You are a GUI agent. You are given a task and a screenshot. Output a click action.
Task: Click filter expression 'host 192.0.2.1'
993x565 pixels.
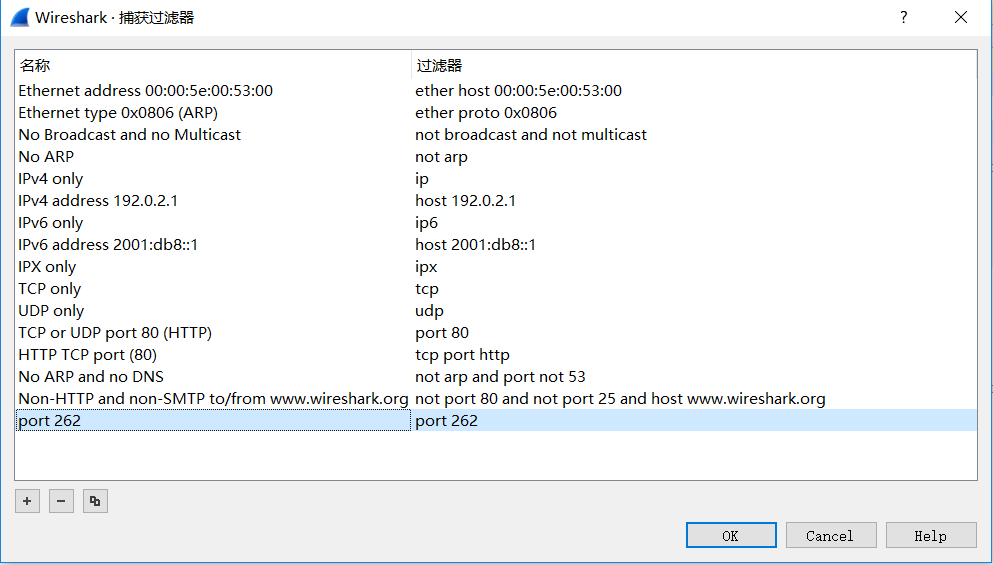click(465, 201)
